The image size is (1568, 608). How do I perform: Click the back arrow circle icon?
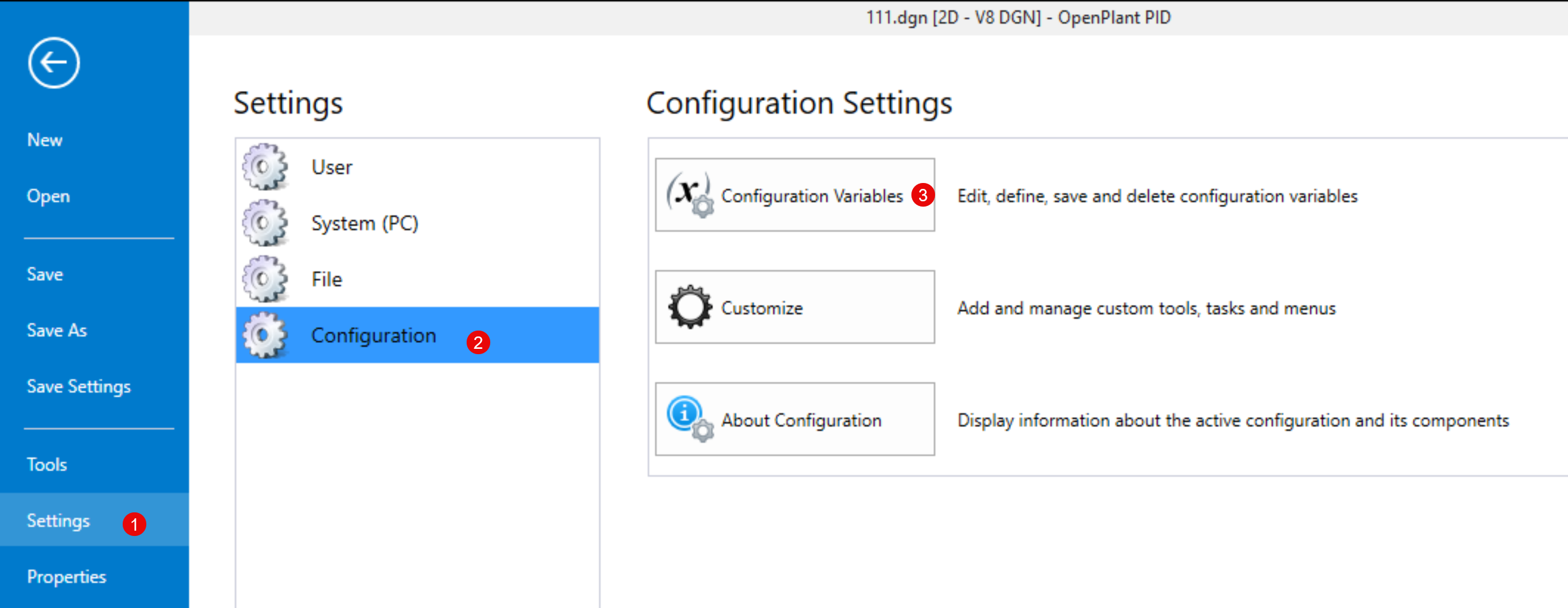point(54,63)
